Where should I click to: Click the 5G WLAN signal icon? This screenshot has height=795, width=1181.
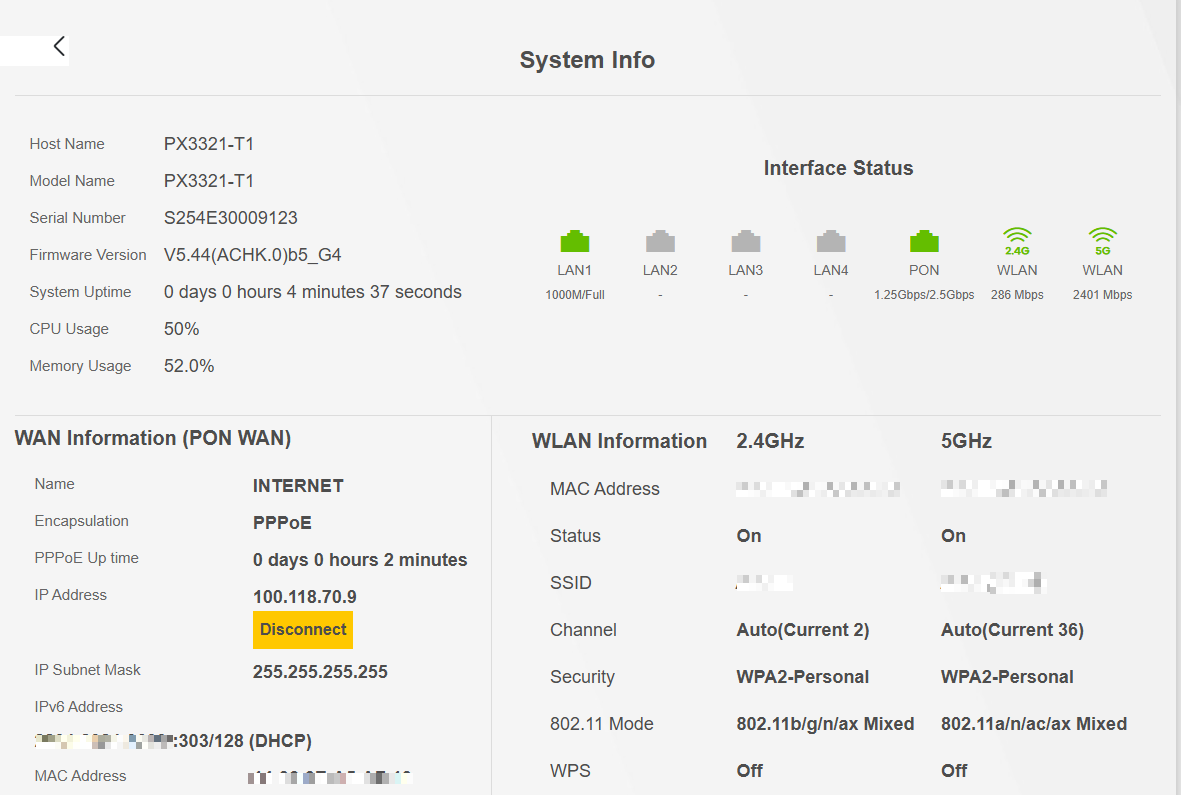1102,241
